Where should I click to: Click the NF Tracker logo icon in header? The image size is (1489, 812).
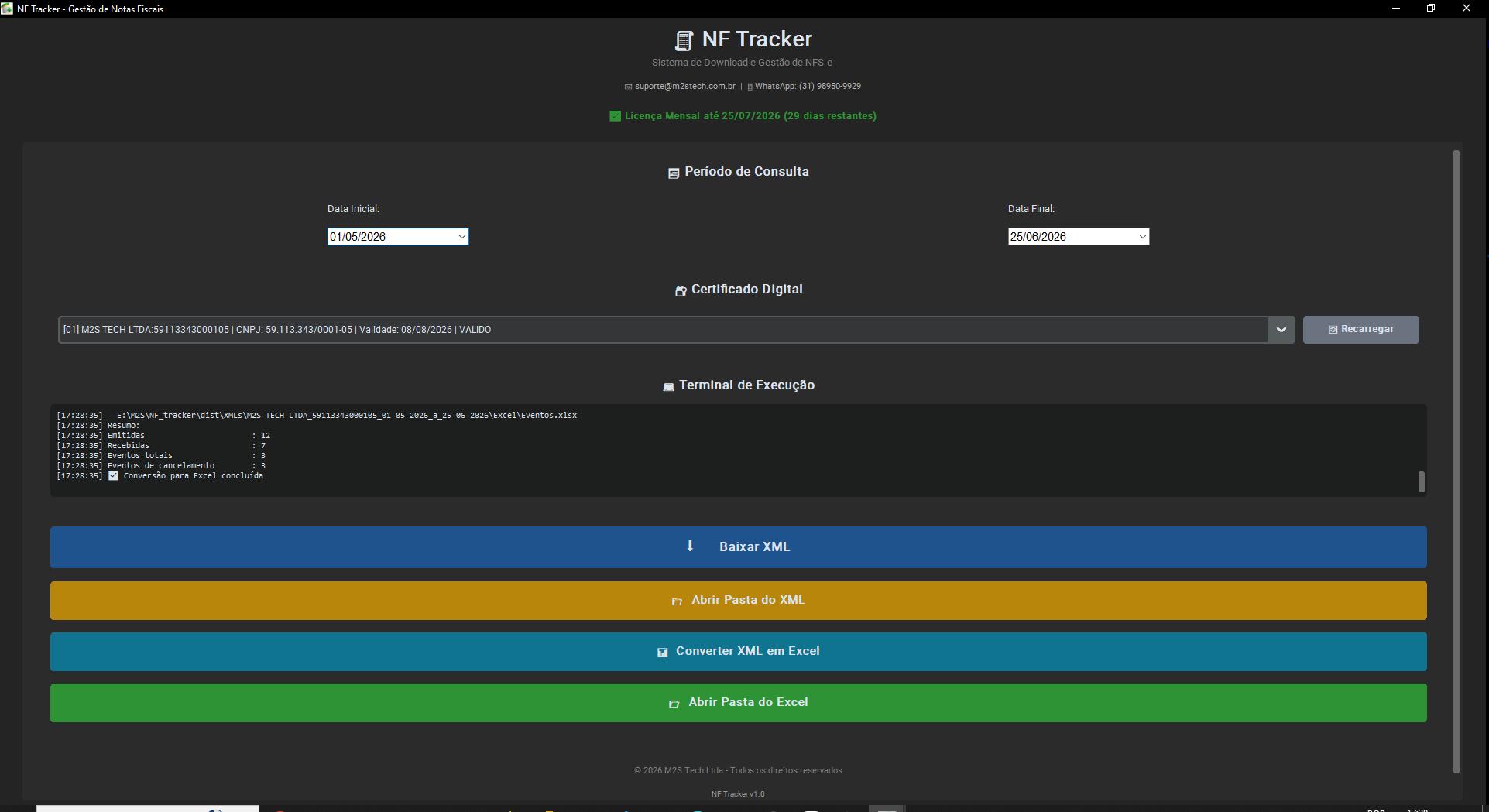pos(683,40)
